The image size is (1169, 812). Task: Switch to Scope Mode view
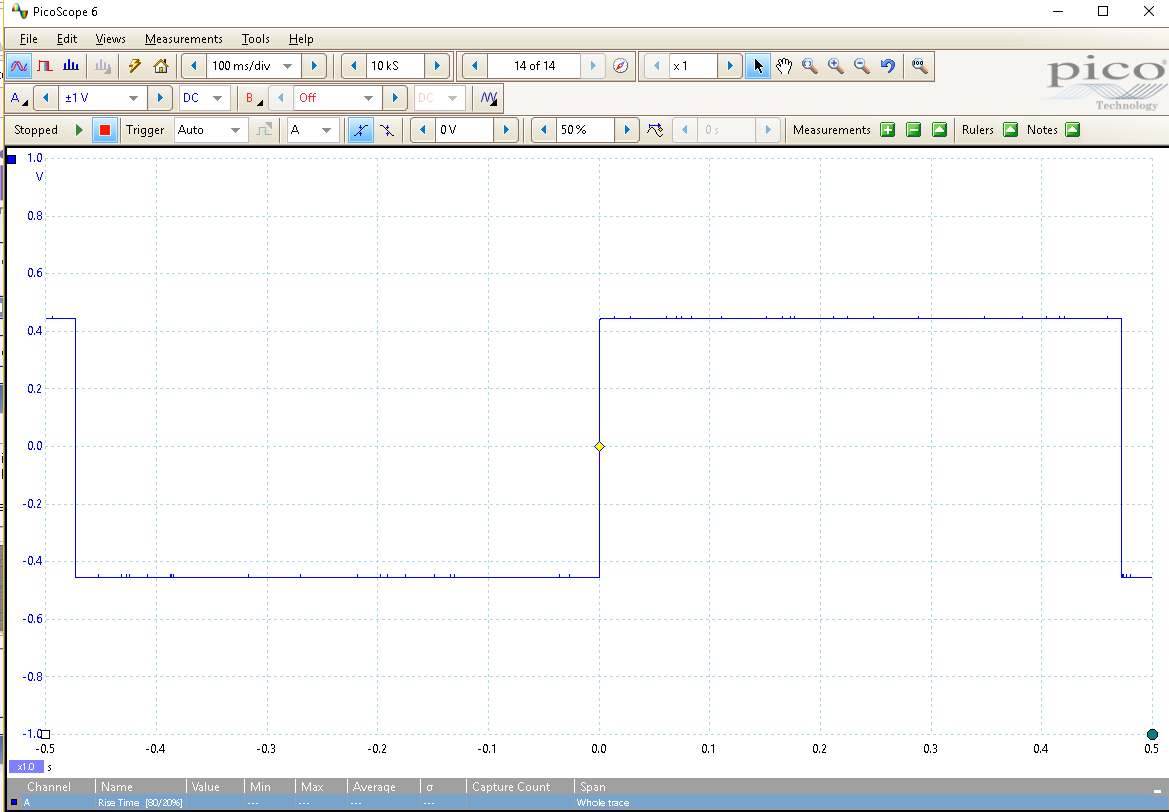tap(19, 66)
